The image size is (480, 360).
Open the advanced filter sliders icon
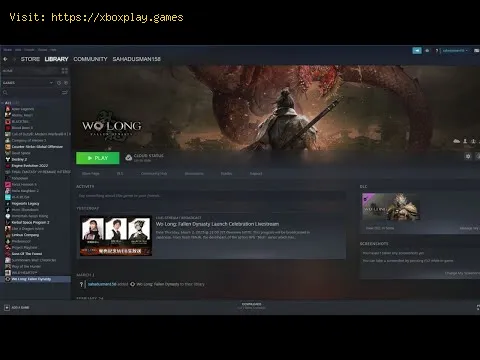[65, 93]
